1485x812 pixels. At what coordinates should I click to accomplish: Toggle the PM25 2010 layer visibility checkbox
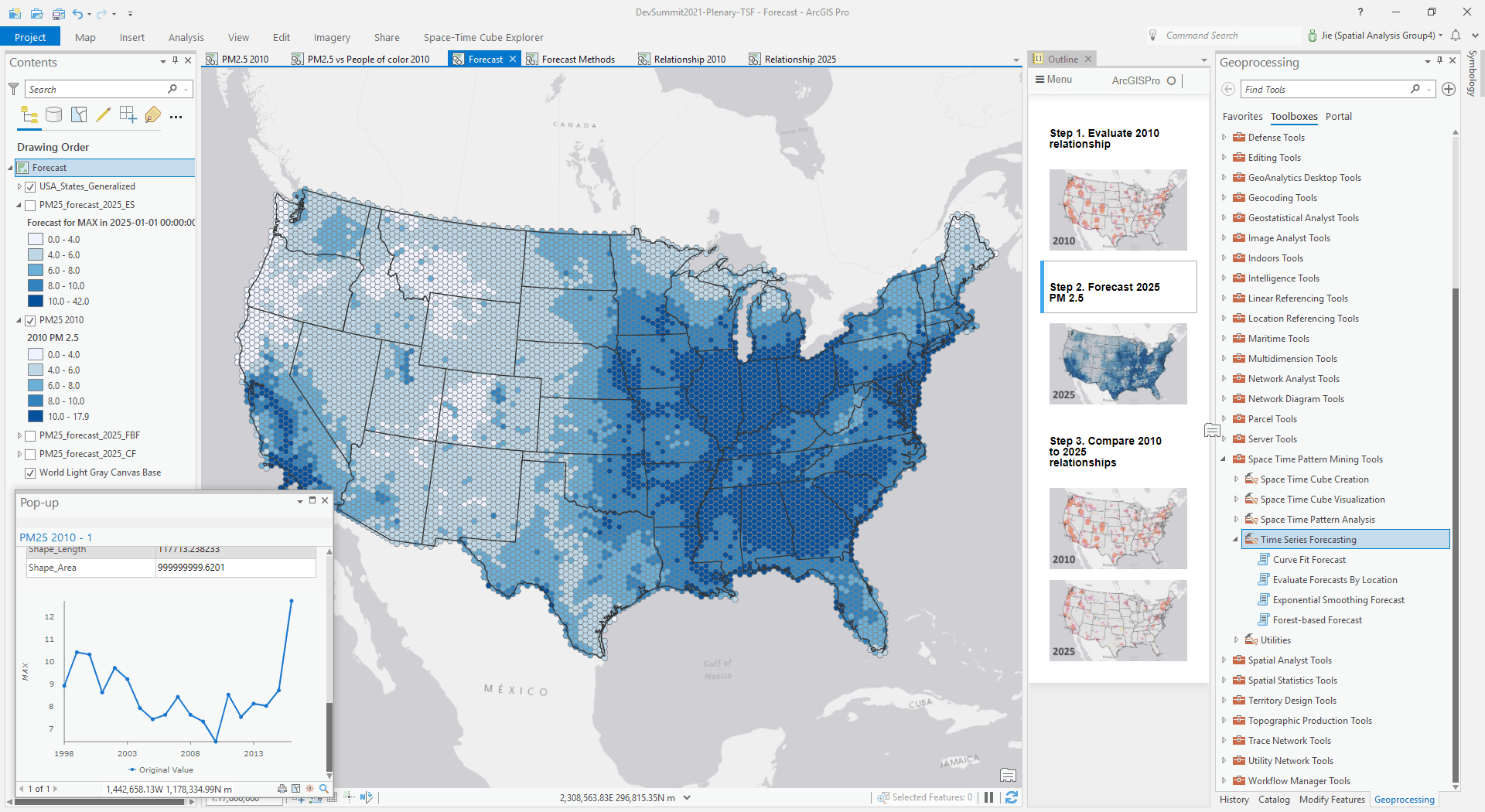pyautogui.click(x=30, y=320)
